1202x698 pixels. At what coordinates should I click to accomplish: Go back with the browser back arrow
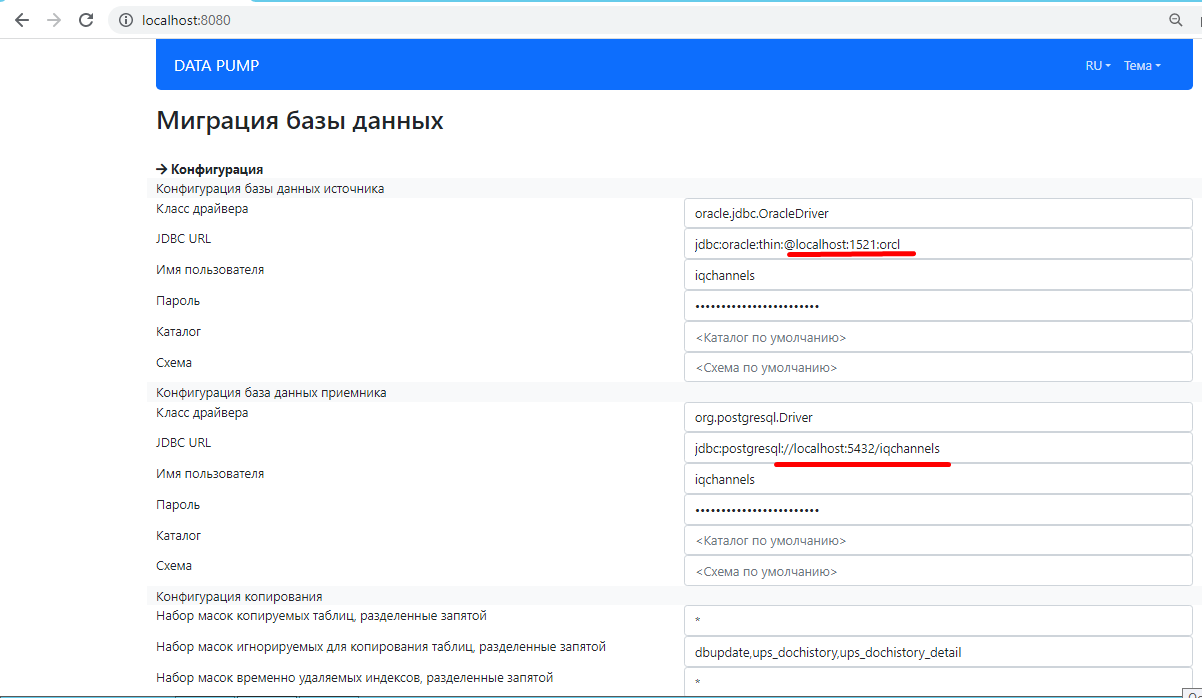coord(21,20)
